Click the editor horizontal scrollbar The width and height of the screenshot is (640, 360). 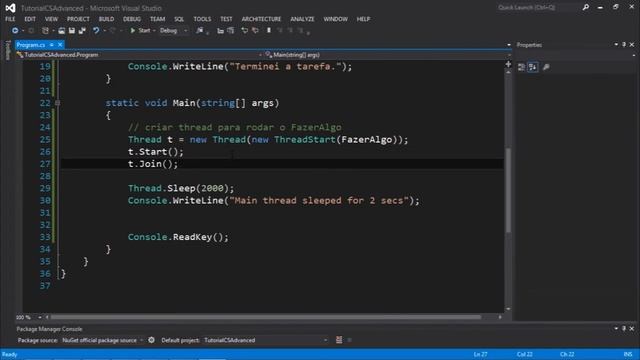[266, 317]
